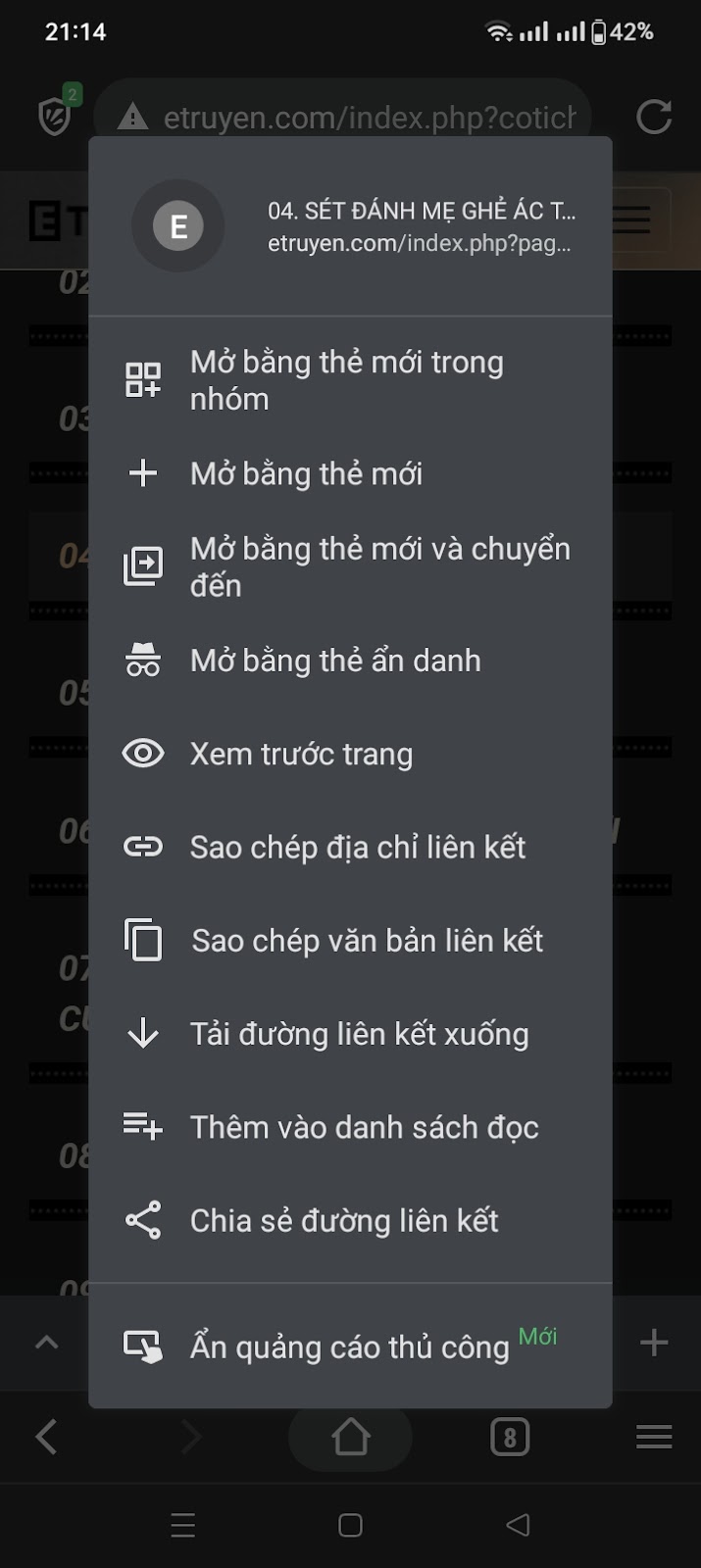Screen dimensions: 701x1568
Task: Select "Mở bằng thẻ mới trong nhóm"
Action: tap(348, 380)
